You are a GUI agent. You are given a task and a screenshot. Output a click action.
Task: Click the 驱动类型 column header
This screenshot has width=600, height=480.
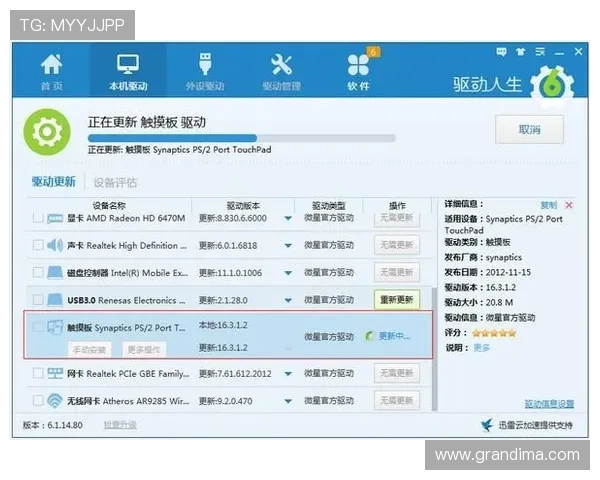click(x=329, y=206)
